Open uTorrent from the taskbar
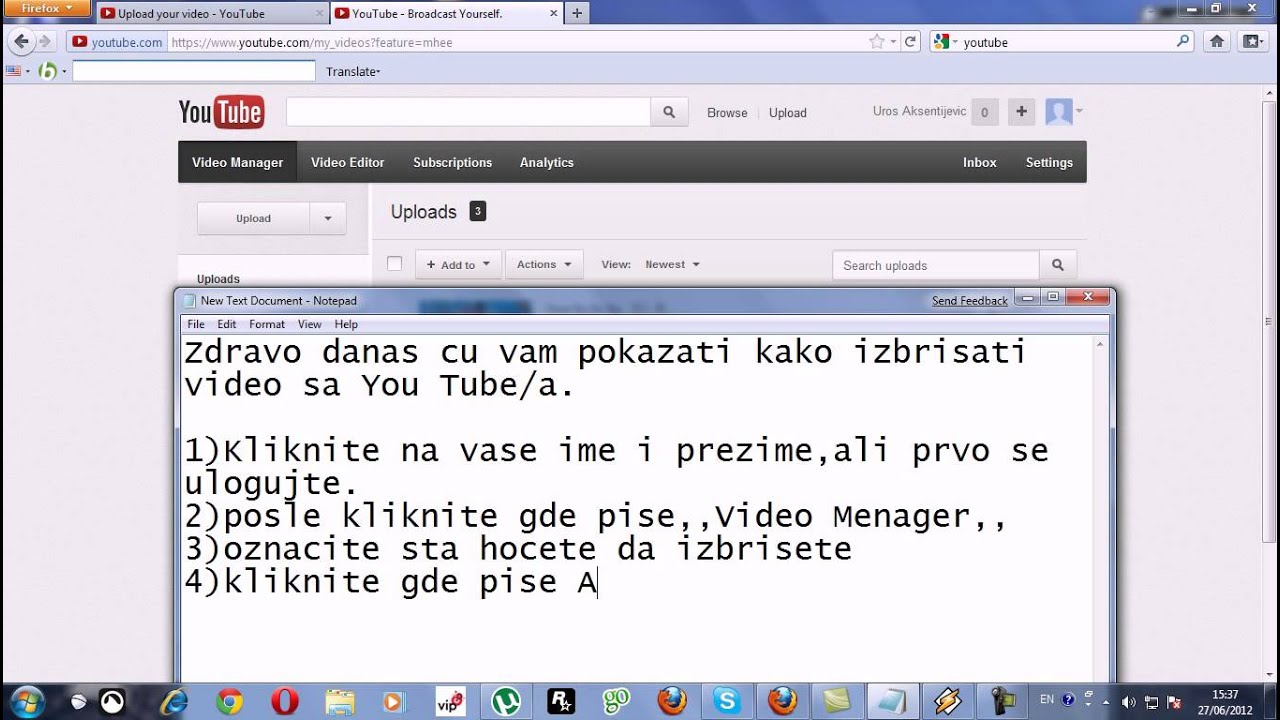This screenshot has width=1280, height=720. pyautogui.click(x=505, y=701)
